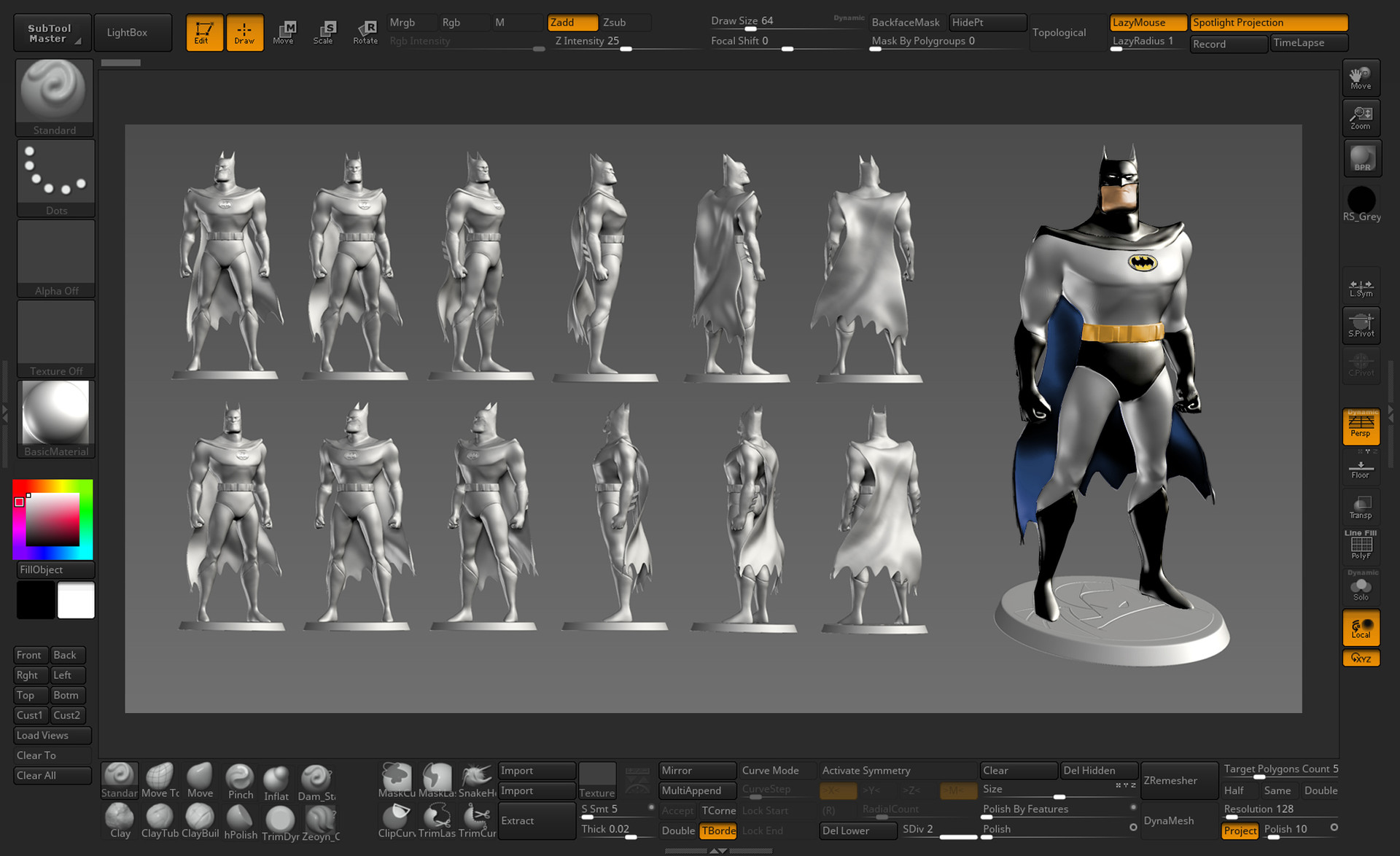Select the TrimDynamic brush
This screenshot has height=856, width=1400.
tap(280, 822)
